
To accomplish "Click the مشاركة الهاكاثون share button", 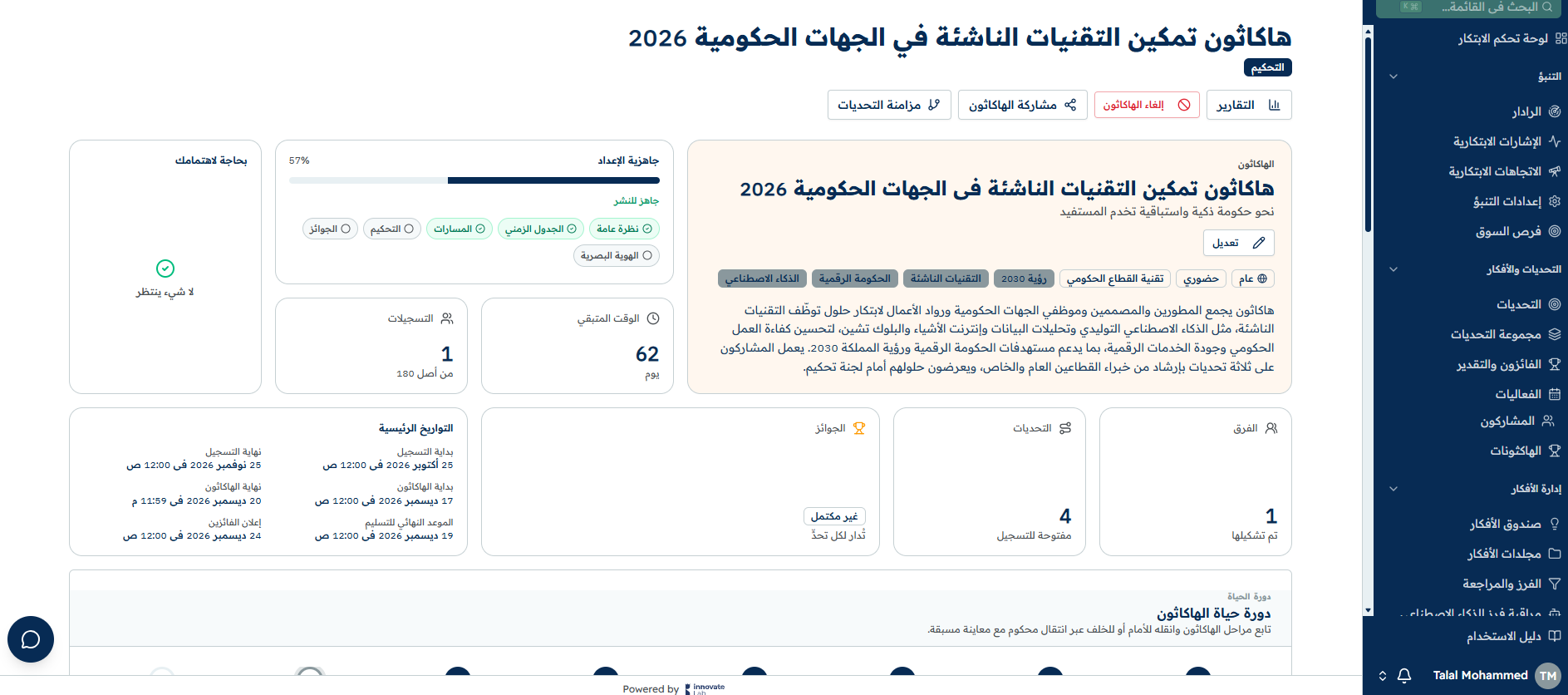I will (x=1023, y=105).
